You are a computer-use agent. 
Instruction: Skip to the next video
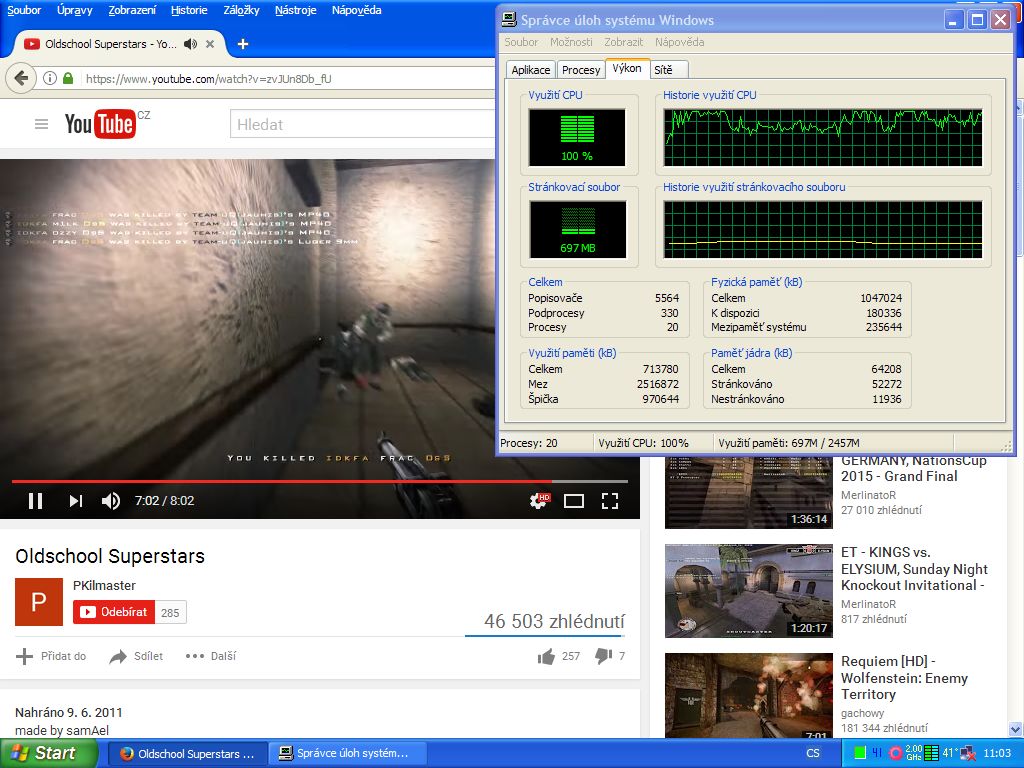[x=75, y=501]
